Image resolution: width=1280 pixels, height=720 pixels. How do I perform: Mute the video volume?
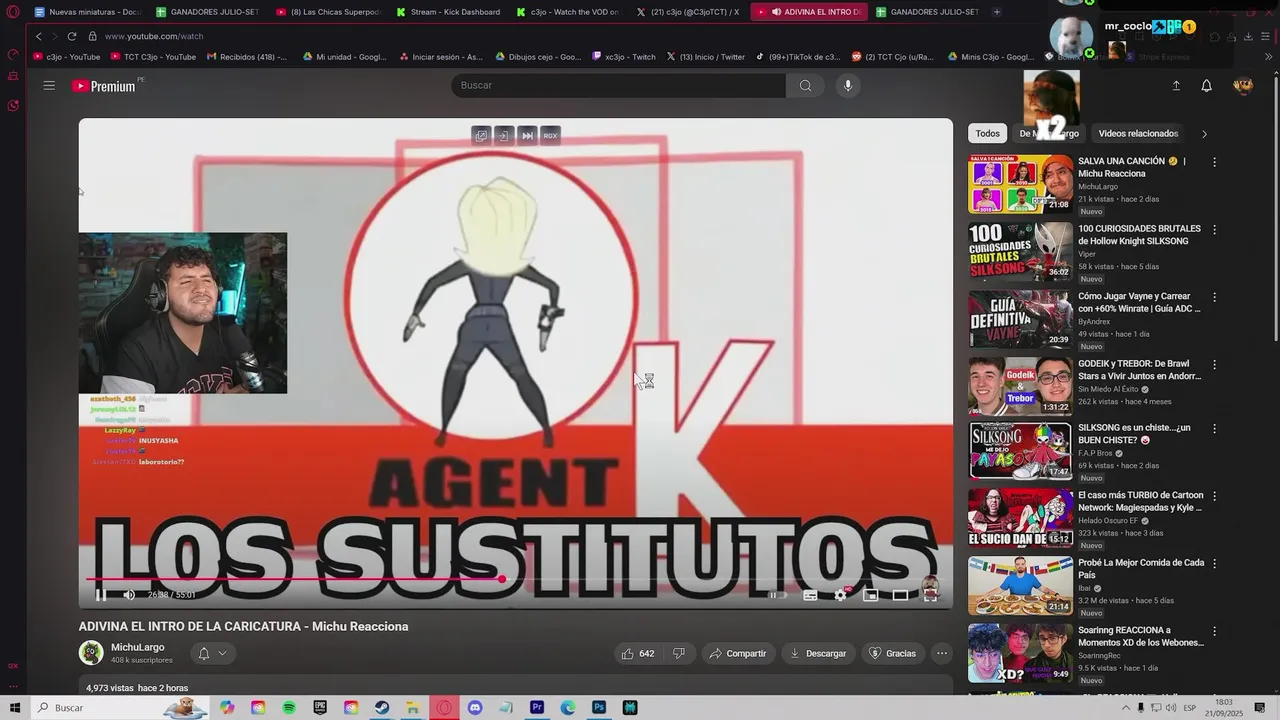[129, 595]
